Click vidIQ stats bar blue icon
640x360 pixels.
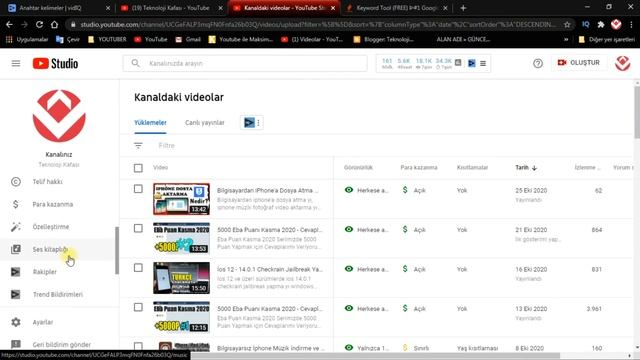pyautogui.click(x=471, y=63)
